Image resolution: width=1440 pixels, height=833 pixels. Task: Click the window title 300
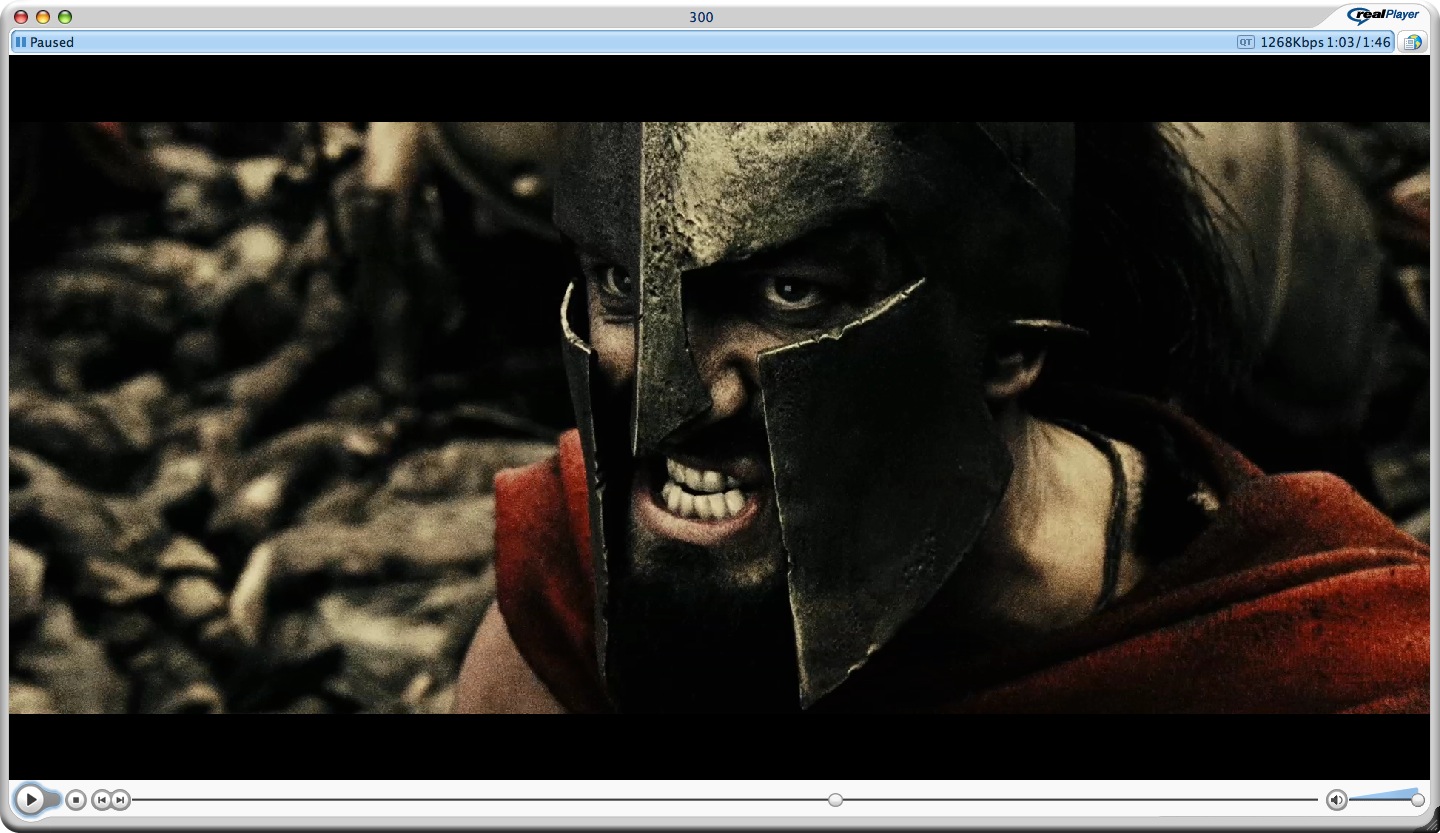coord(701,17)
